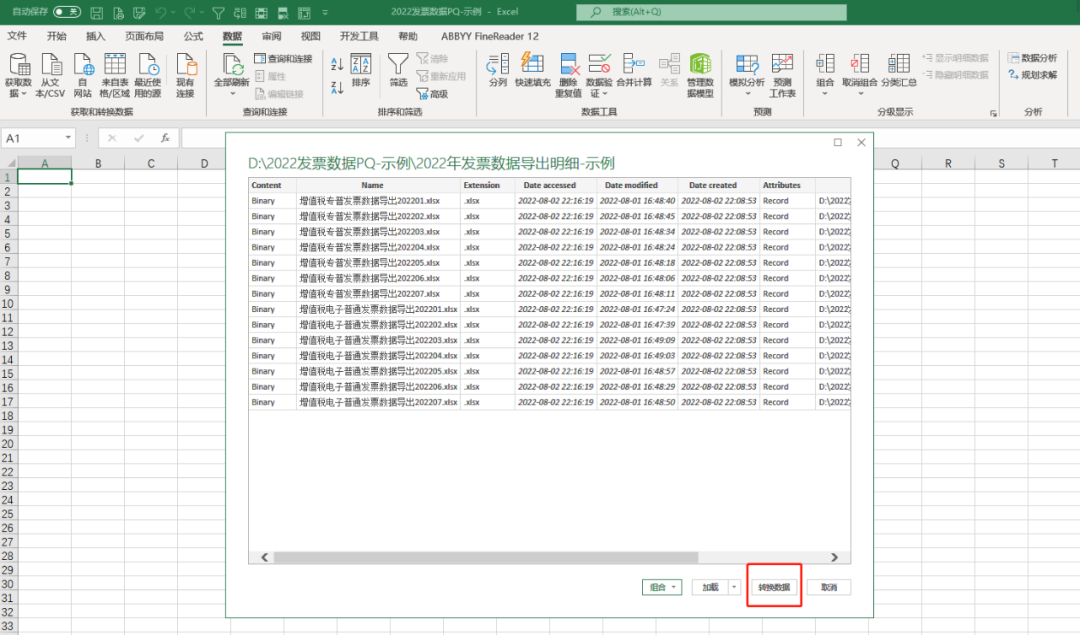Open the ABBYY FineReader 12 tab
Viewport: 1080px width, 635px height.
click(490, 36)
